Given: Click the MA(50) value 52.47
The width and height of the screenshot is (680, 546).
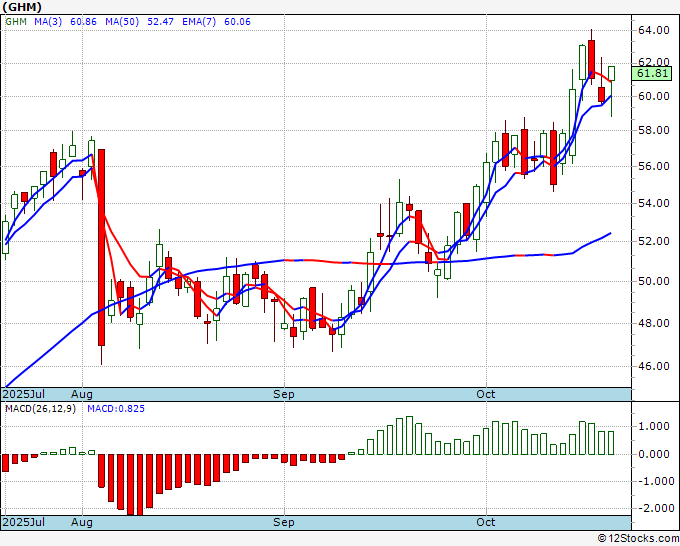Looking at the screenshot, I should click(x=160, y=22).
